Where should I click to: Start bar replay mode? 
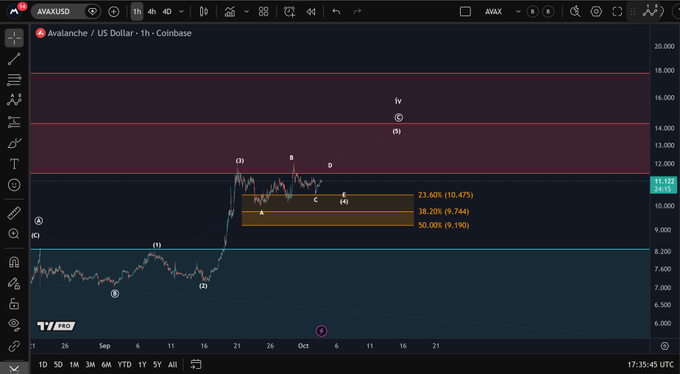pyautogui.click(x=311, y=12)
